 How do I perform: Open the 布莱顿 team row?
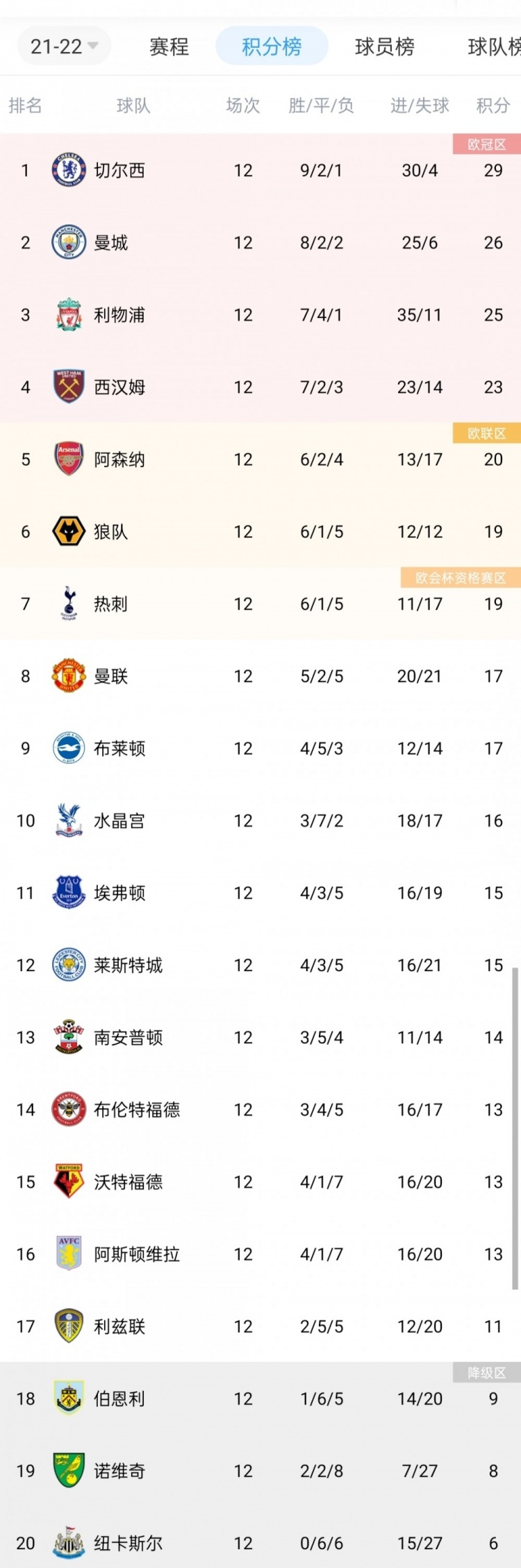[260, 748]
